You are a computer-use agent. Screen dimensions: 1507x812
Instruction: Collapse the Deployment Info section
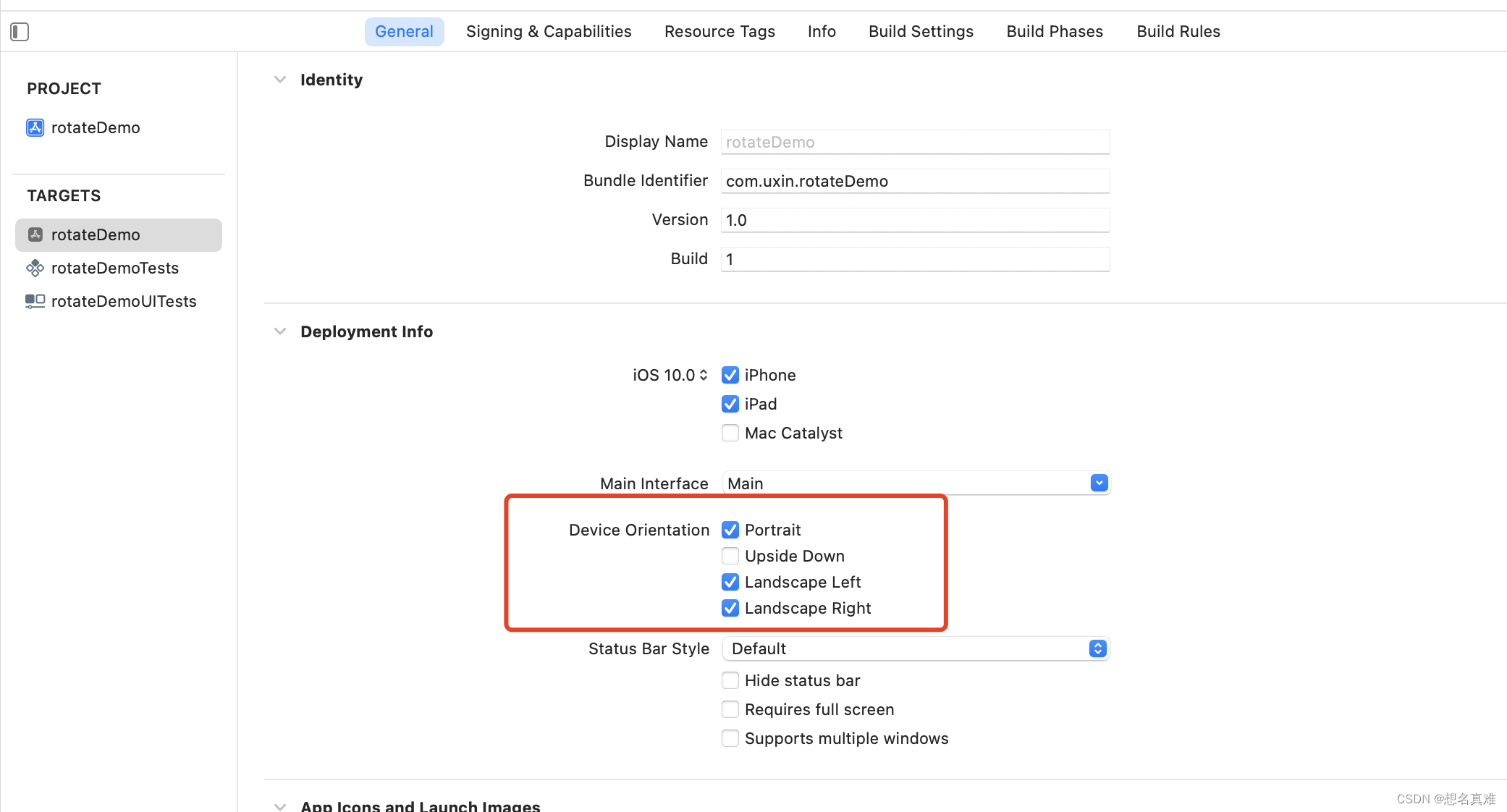(x=280, y=331)
